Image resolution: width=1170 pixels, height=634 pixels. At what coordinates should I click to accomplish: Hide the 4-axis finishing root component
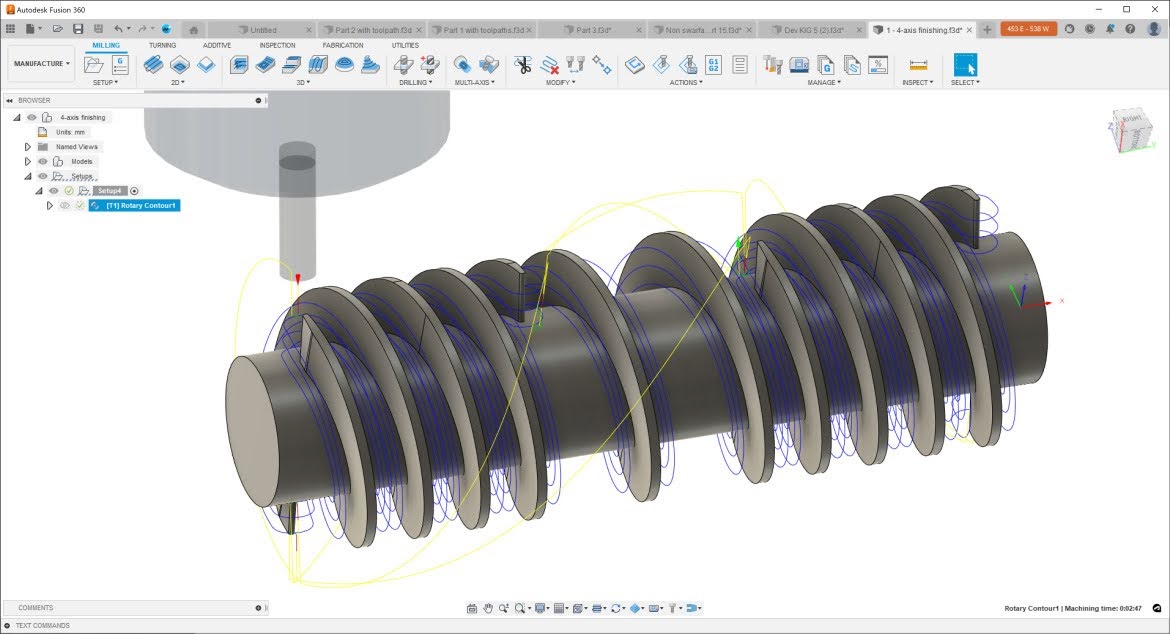[x=32, y=117]
